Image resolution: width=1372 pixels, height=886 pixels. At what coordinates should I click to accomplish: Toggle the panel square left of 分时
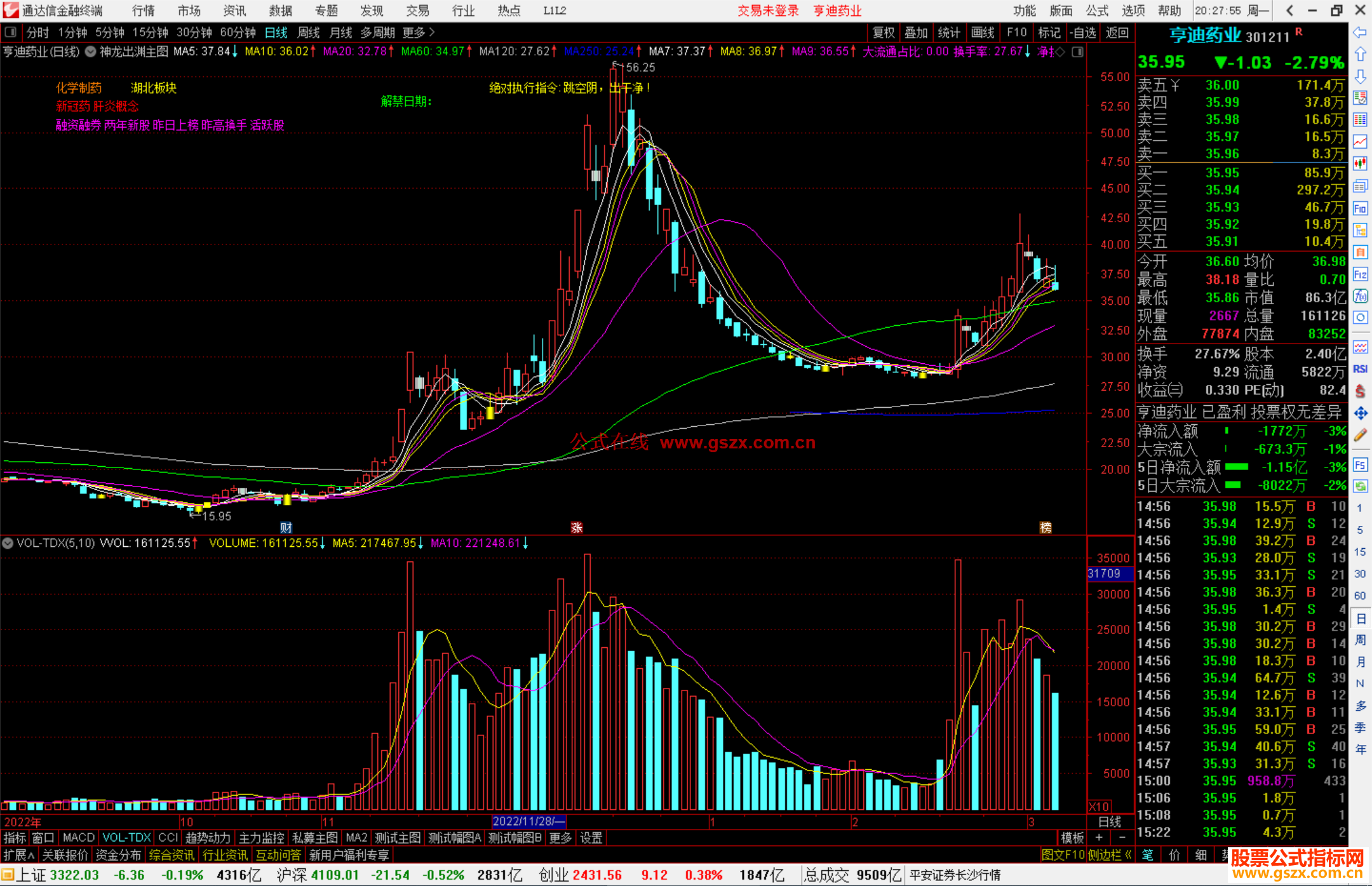point(10,32)
